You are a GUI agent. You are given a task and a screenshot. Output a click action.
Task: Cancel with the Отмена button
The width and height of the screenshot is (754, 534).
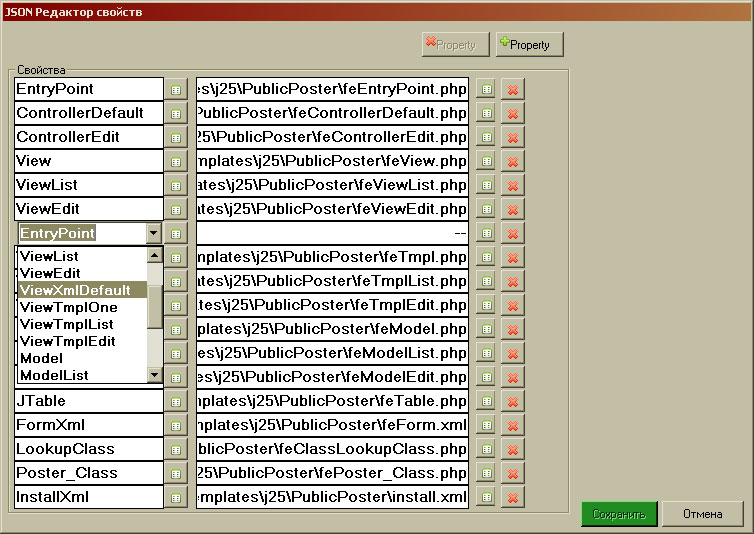click(x=703, y=514)
